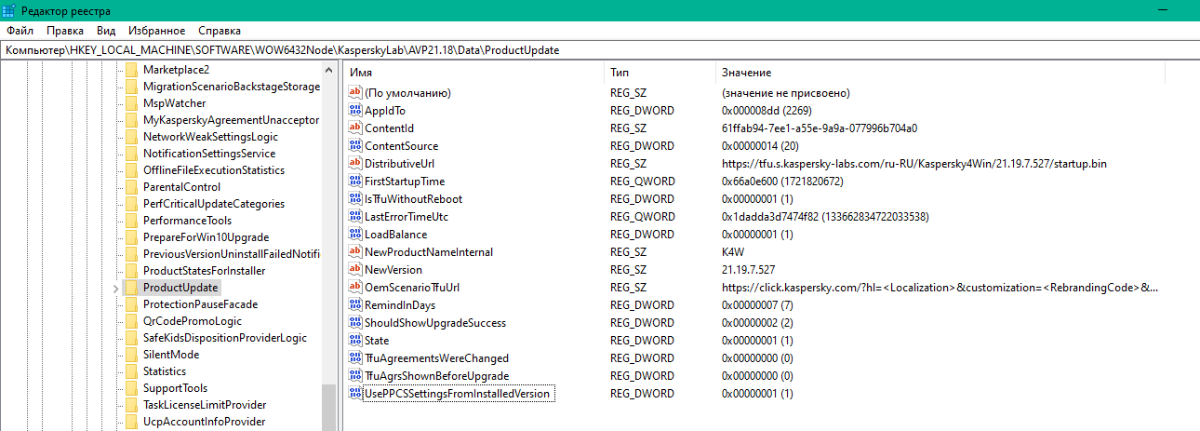This screenshot has height=431, width=1200.
Task: Click binary icon of FirstStartupTime value
Action: click(355, 181)
